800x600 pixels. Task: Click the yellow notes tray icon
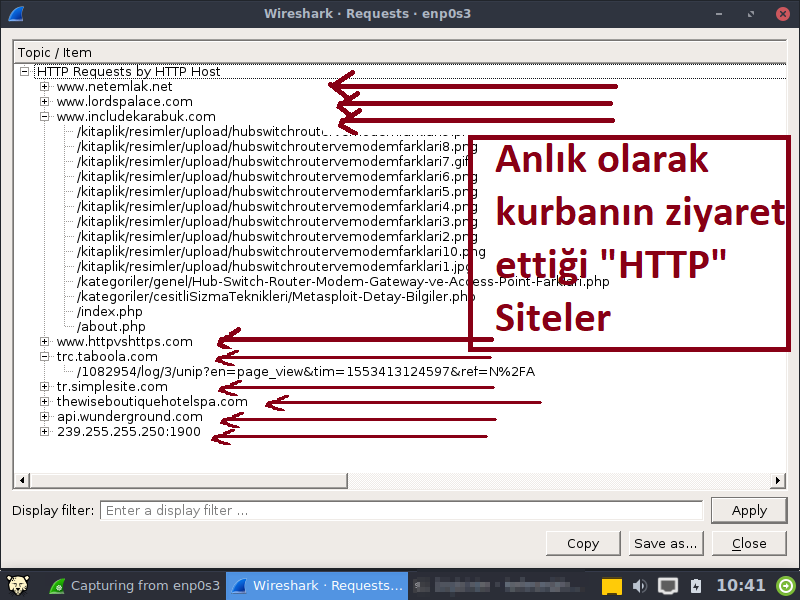tap(612, 586)
